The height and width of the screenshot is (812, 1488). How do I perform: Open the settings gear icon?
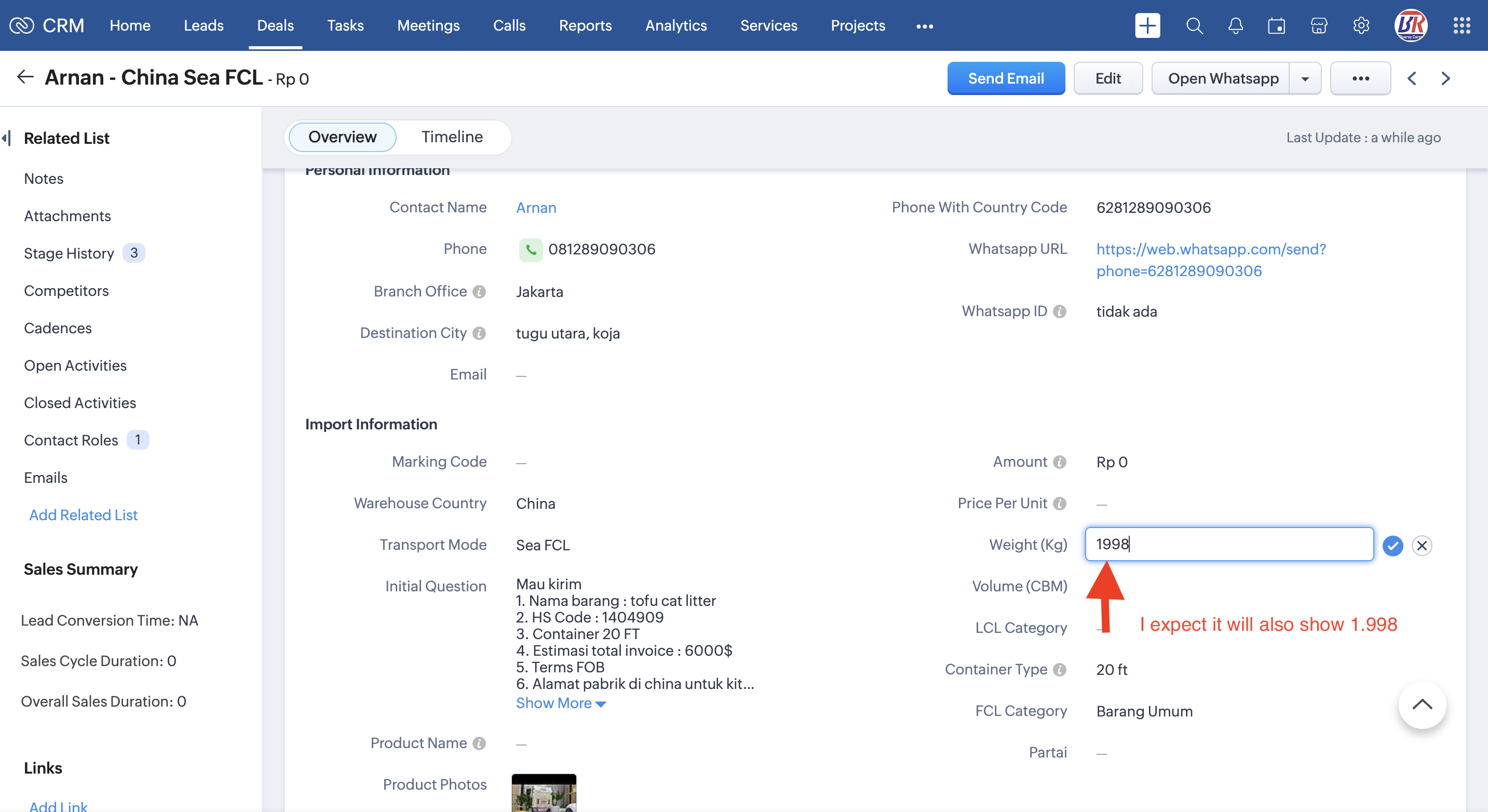[x=1360, y=25]
